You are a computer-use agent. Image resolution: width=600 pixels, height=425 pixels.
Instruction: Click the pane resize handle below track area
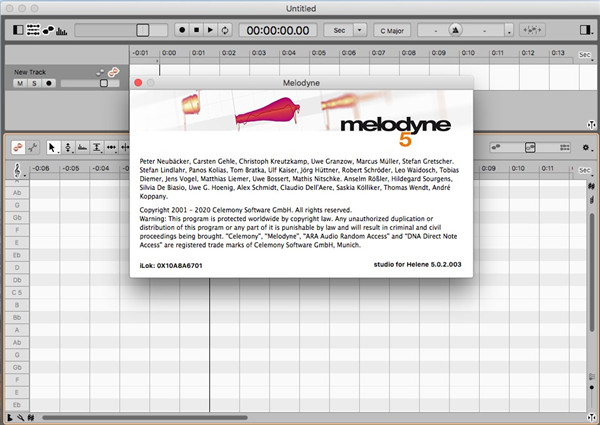pyautogui.click(x=592, y=124)
